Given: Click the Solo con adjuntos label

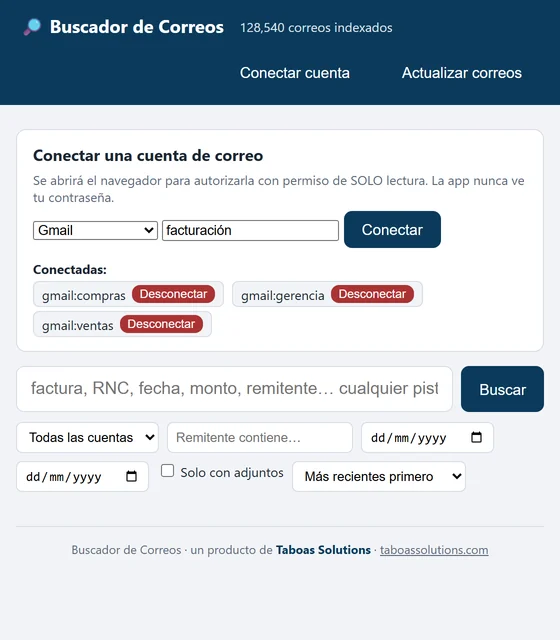Looking at the screenshot, I should click(232, 472).
